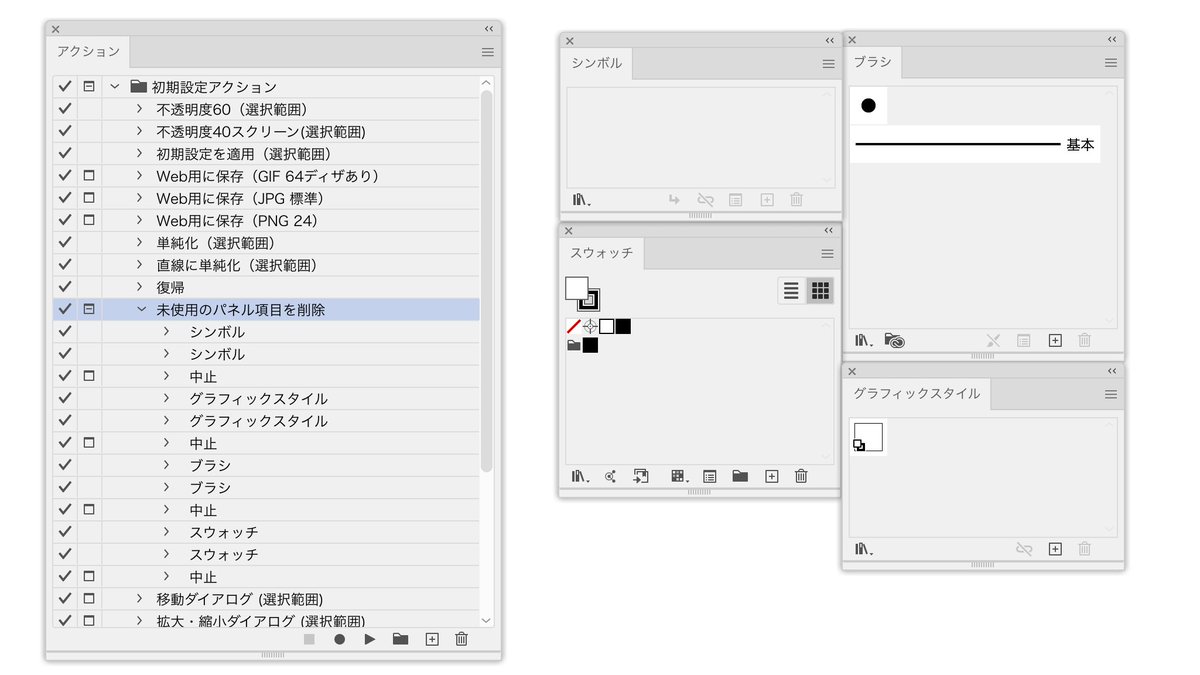
Task: Expand the 移動ダイアログ (選択範囲) action
Action: point(140,599)
